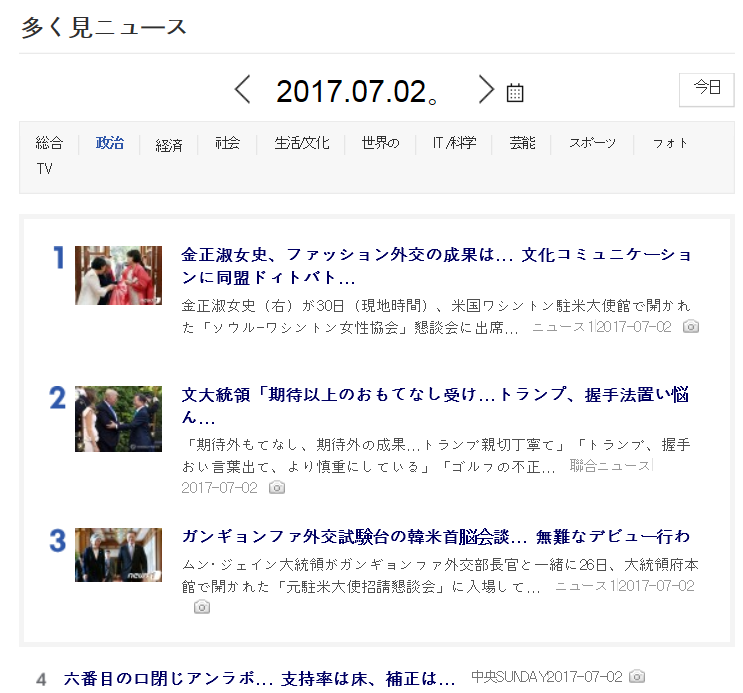Image resolution: width=743 pixels, height=693 pixels.
Task: Open fourth-ranked headline 六番目の口閉じアンラボ
Action: coord(260,678)
